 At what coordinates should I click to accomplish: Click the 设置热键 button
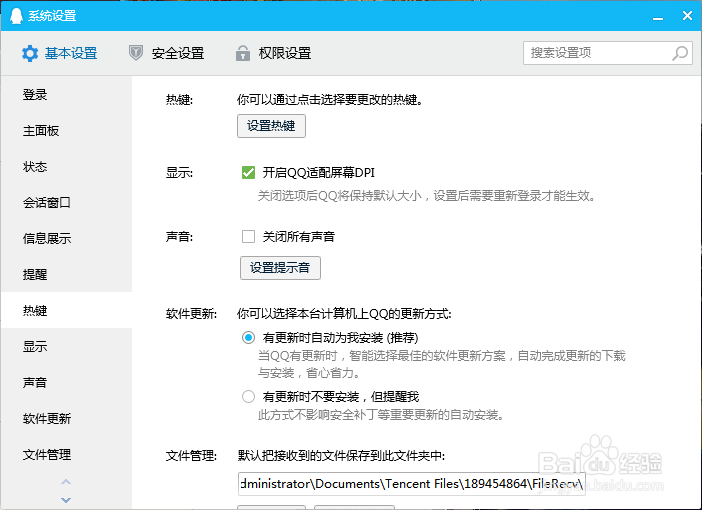tap(271, 126)
